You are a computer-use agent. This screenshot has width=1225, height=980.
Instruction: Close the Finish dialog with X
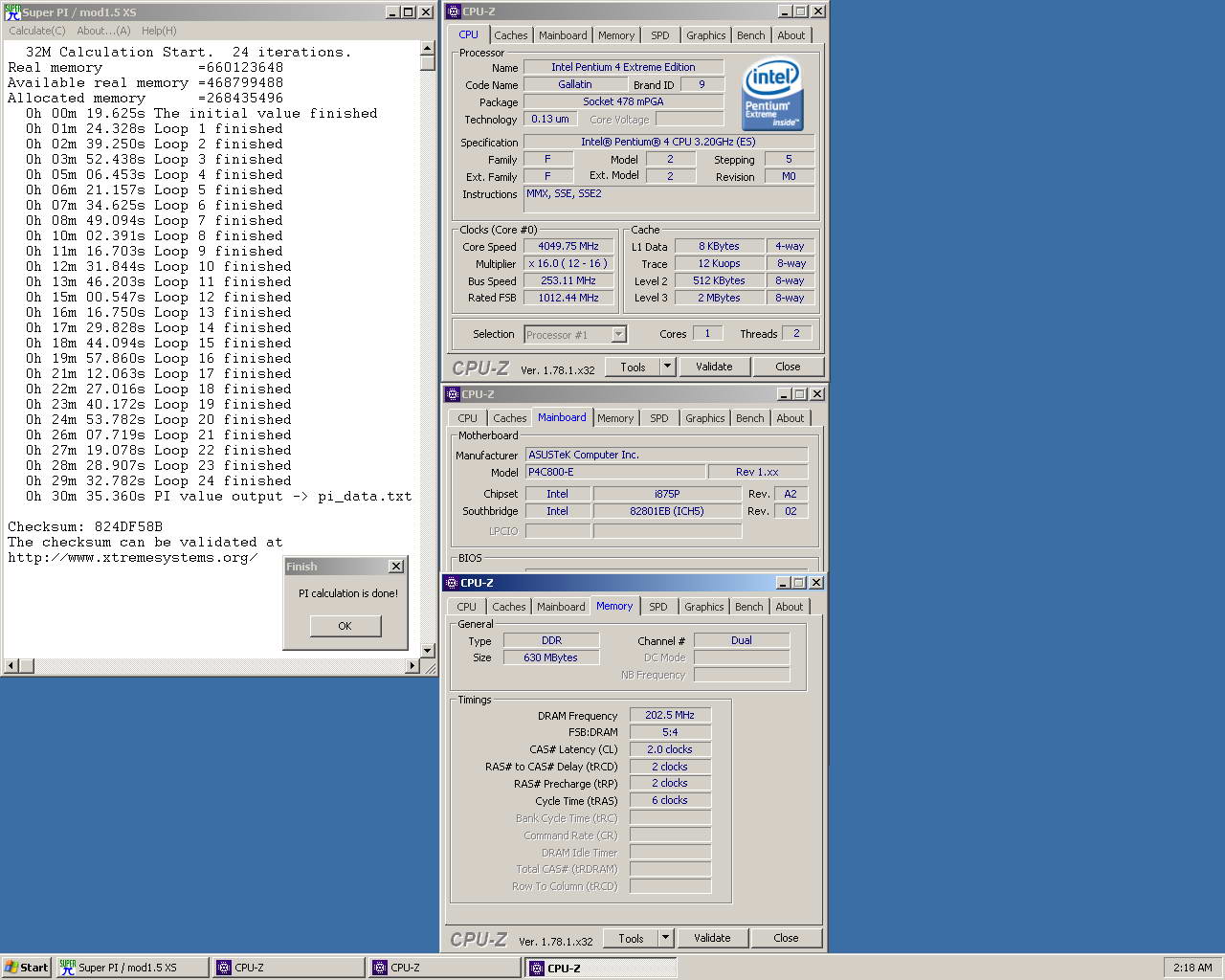(395, 567)
